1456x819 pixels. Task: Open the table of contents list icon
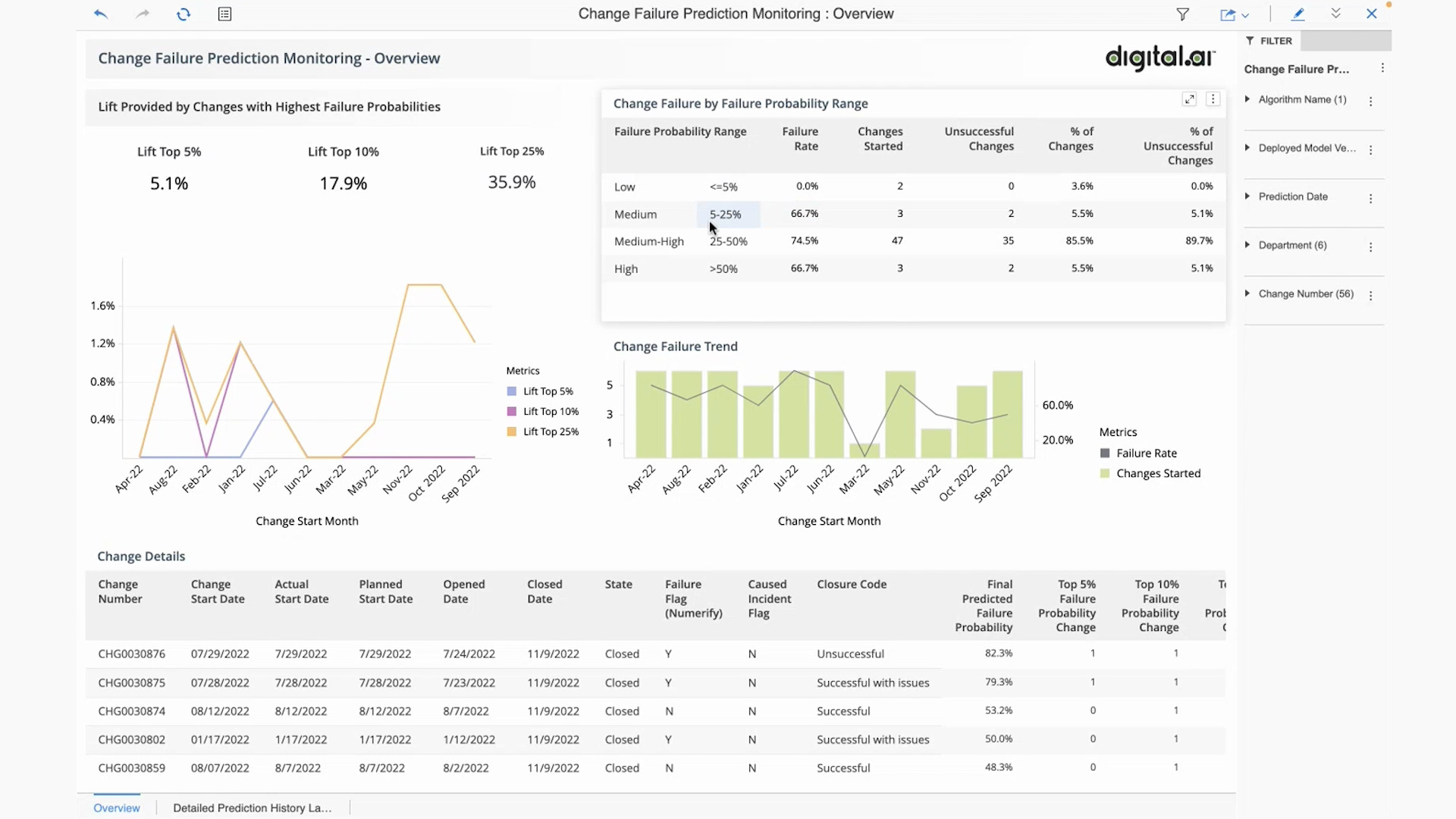click(x=224, y=14)
